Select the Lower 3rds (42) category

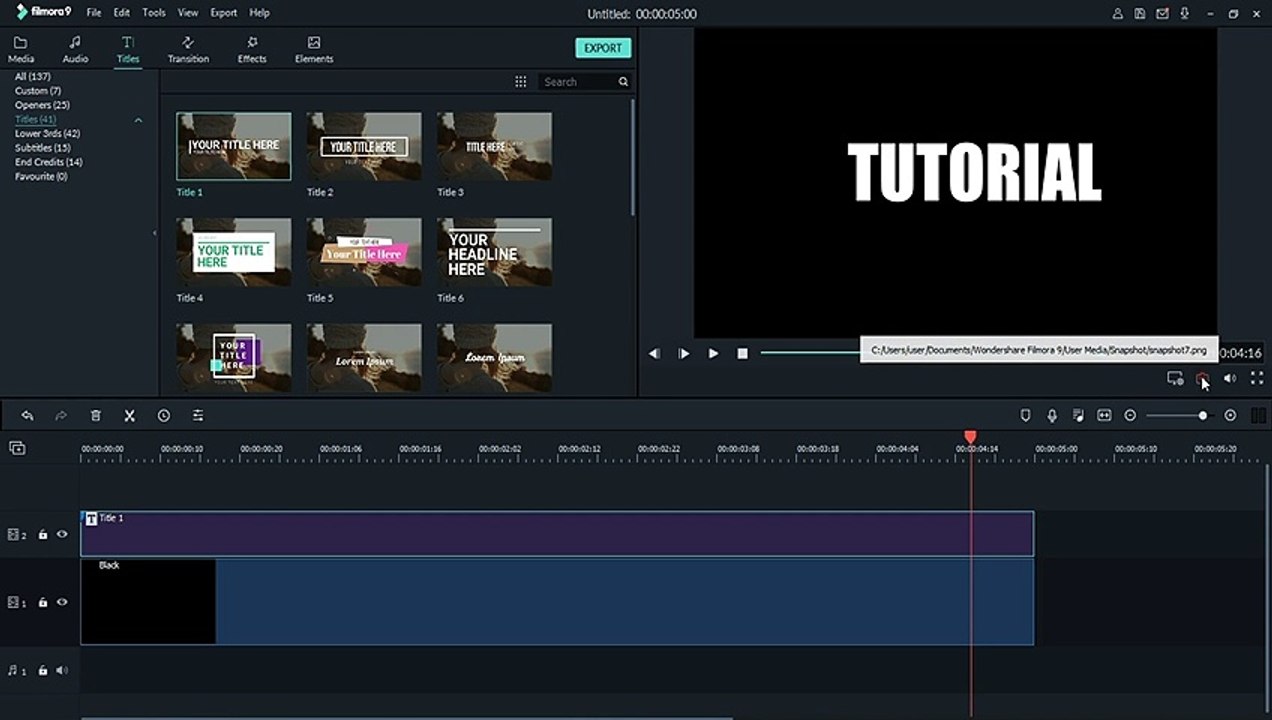tap(47, 133)
